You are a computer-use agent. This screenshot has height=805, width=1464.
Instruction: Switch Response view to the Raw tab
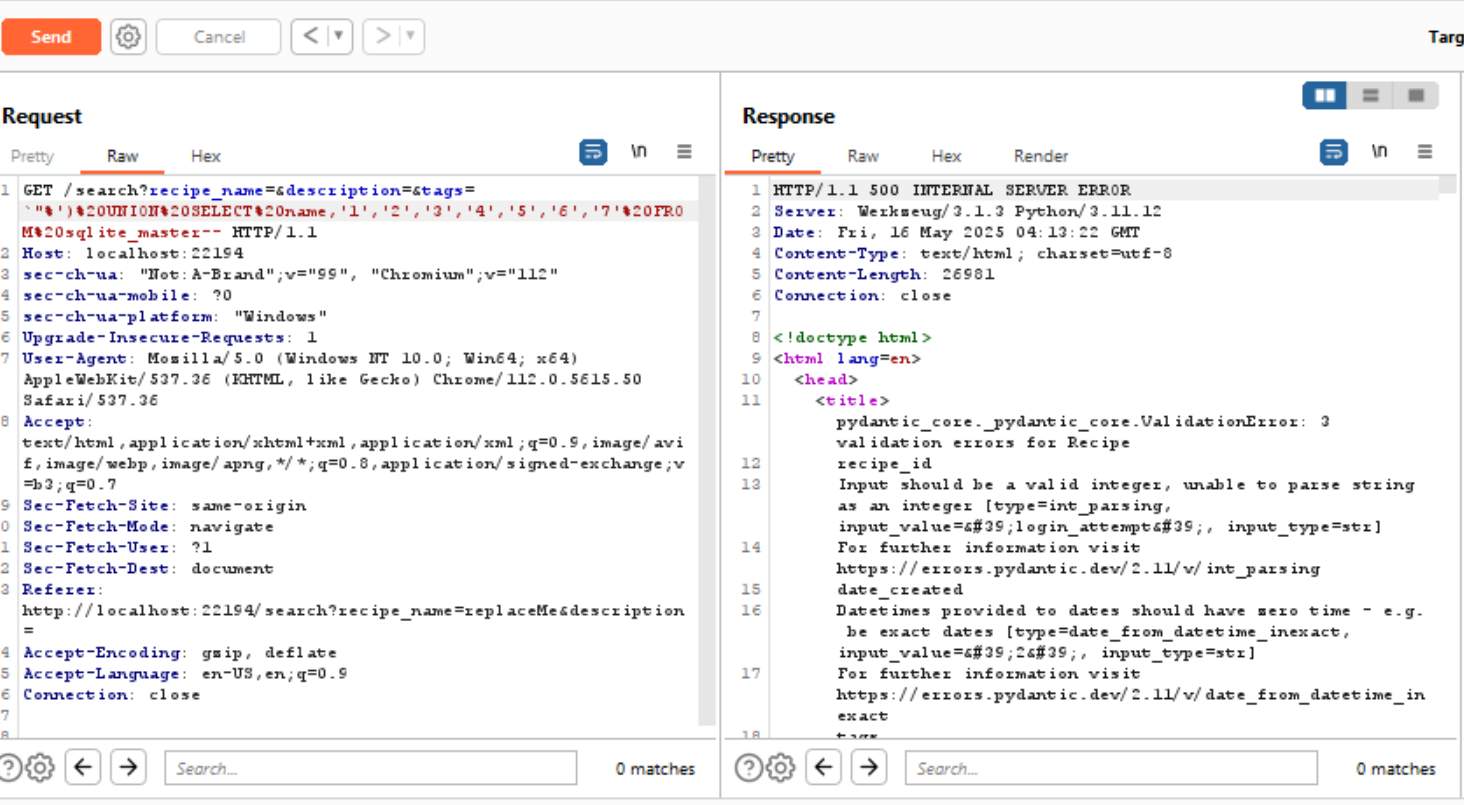(863, 156)
